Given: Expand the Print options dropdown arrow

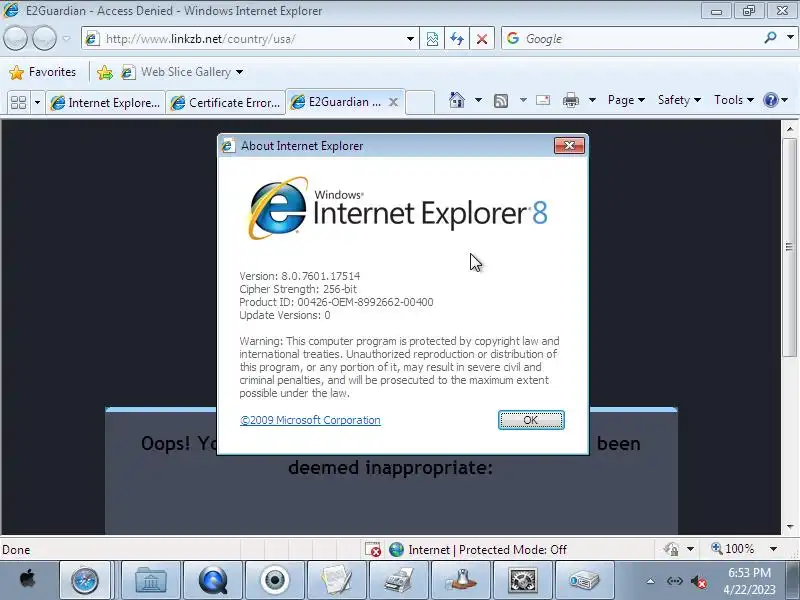Looking at the screenshot, I should (x=592, y=100).
